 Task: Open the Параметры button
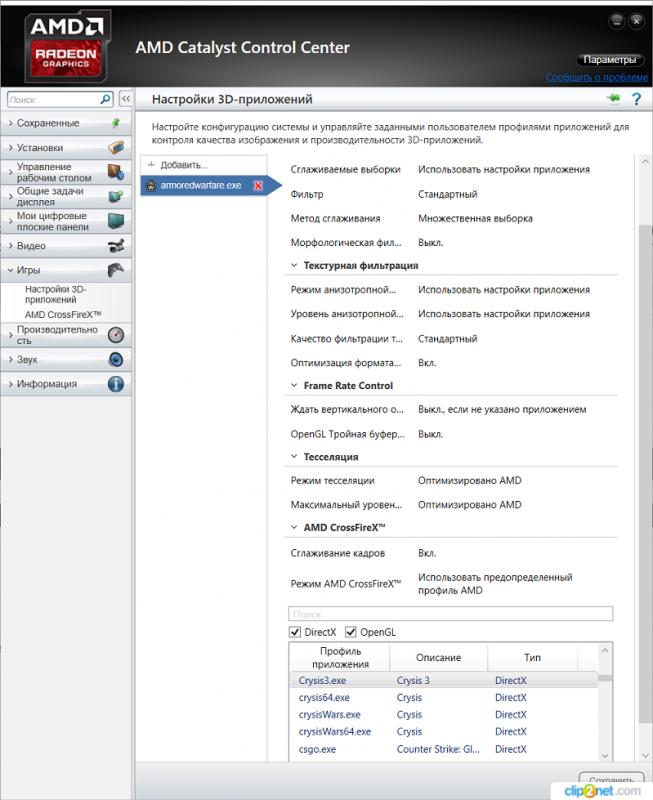(609, 60)
